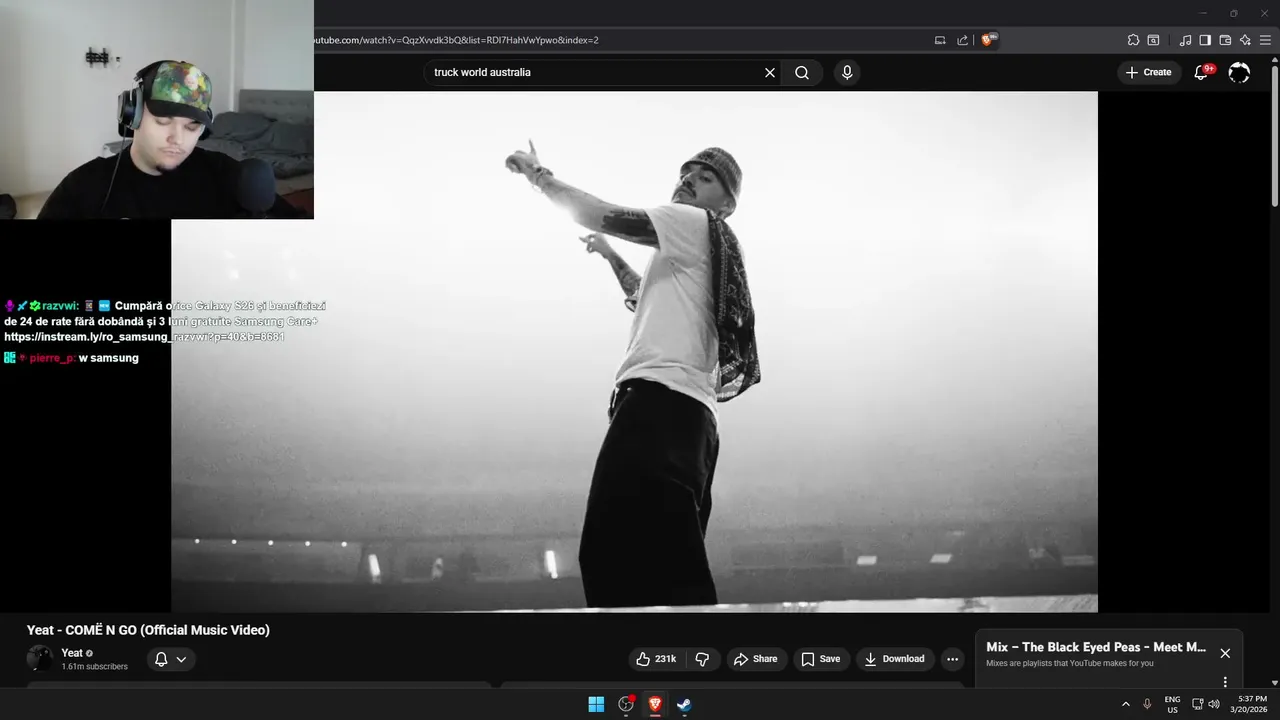The image size is (1280, 720).
Task: Open more actions ellipsis under the video
Action: point(952,659)
